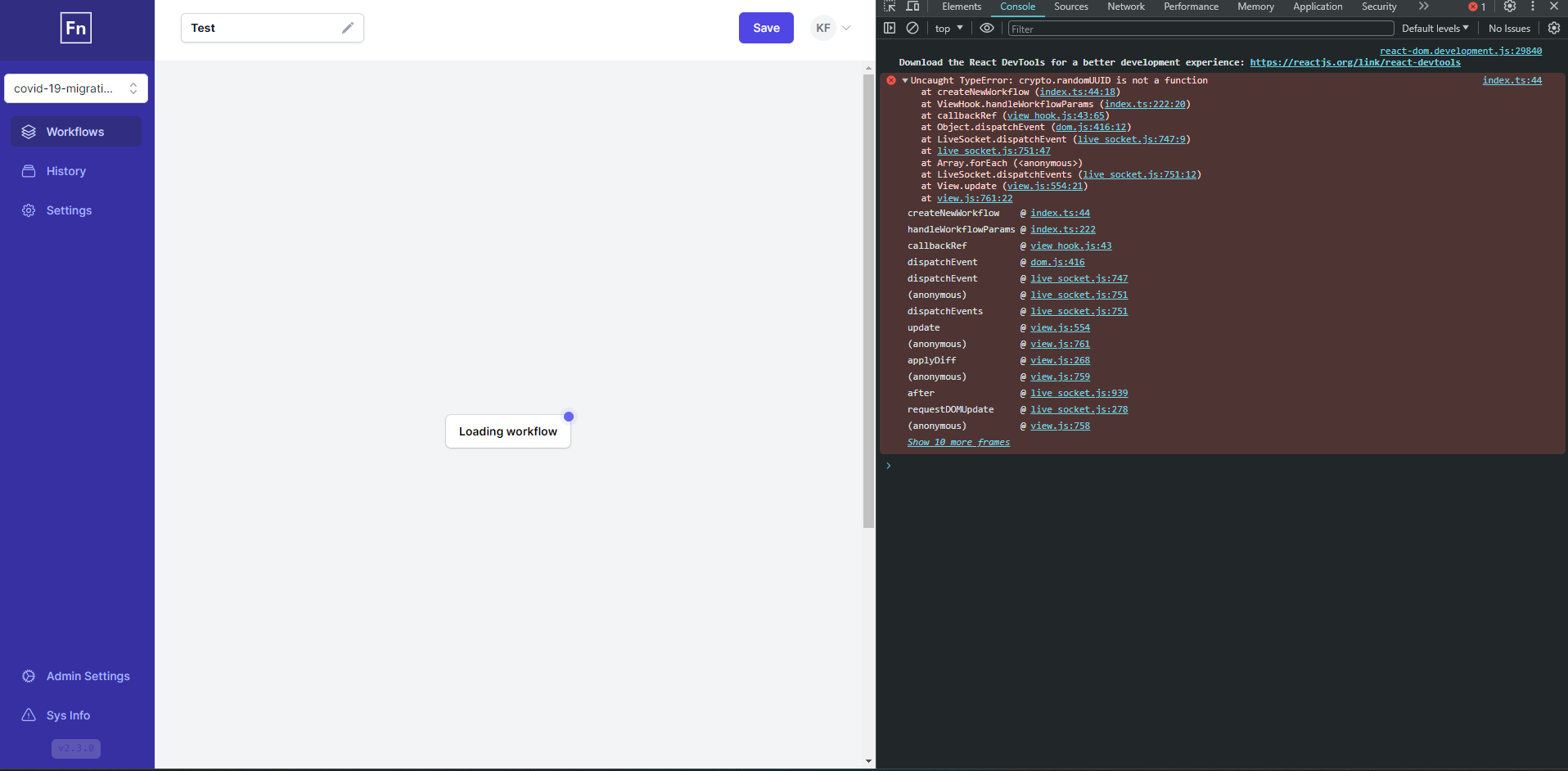The image size is (1568, 771).
Task: Collapse the Uncaught TypeError stack trace
Action: 903,80
